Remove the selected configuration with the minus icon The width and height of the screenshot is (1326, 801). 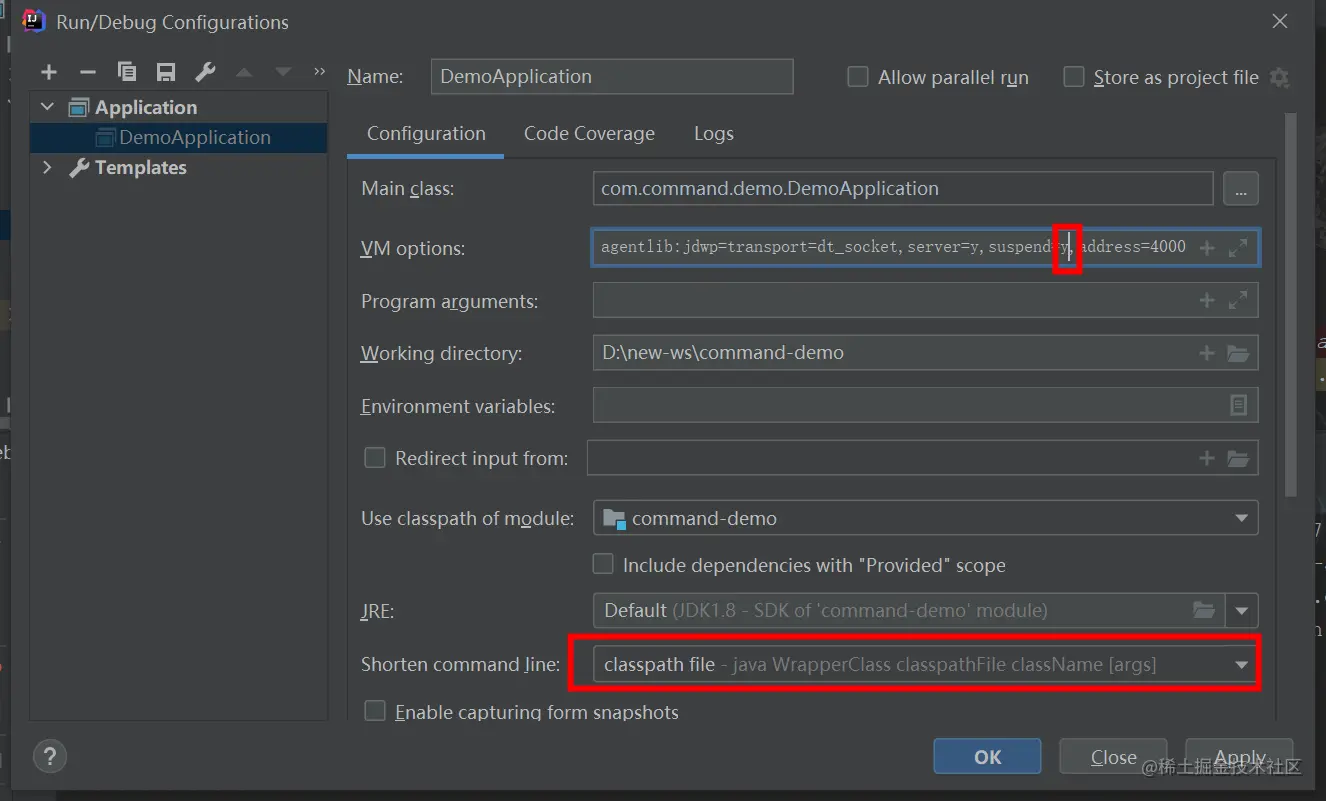88,72
